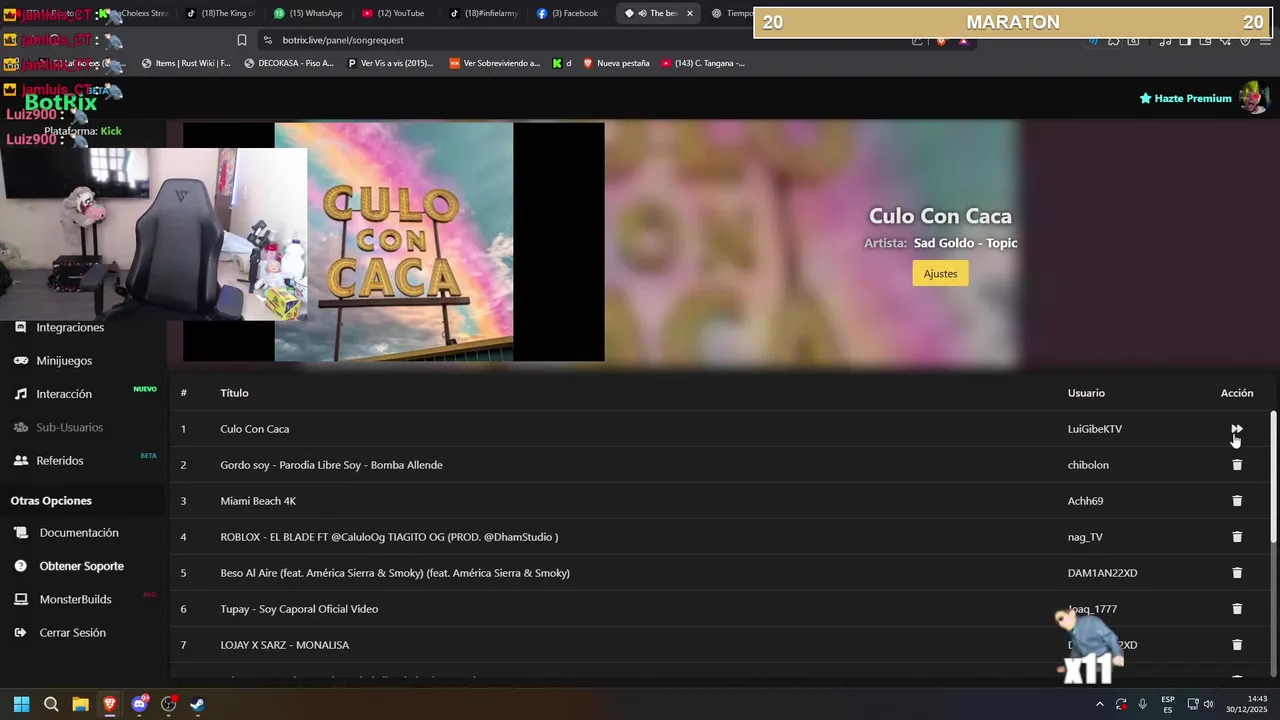
Task: Select the Gordo soy - Parodia Libre Soy title
Action: click(x=331, y=465)
